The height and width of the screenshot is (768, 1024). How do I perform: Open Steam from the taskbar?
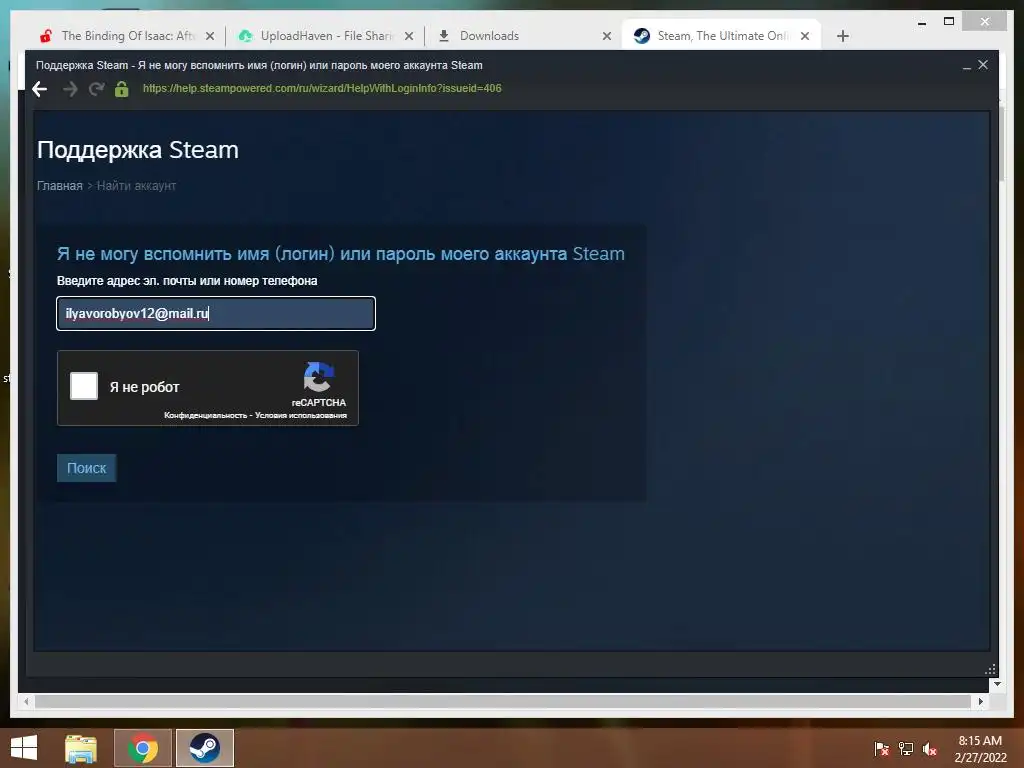(x=204, y=748)
